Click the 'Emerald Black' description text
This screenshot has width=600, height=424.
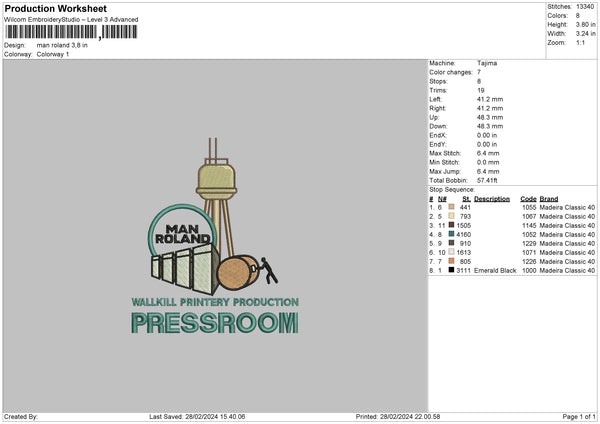tap(495, 270)
